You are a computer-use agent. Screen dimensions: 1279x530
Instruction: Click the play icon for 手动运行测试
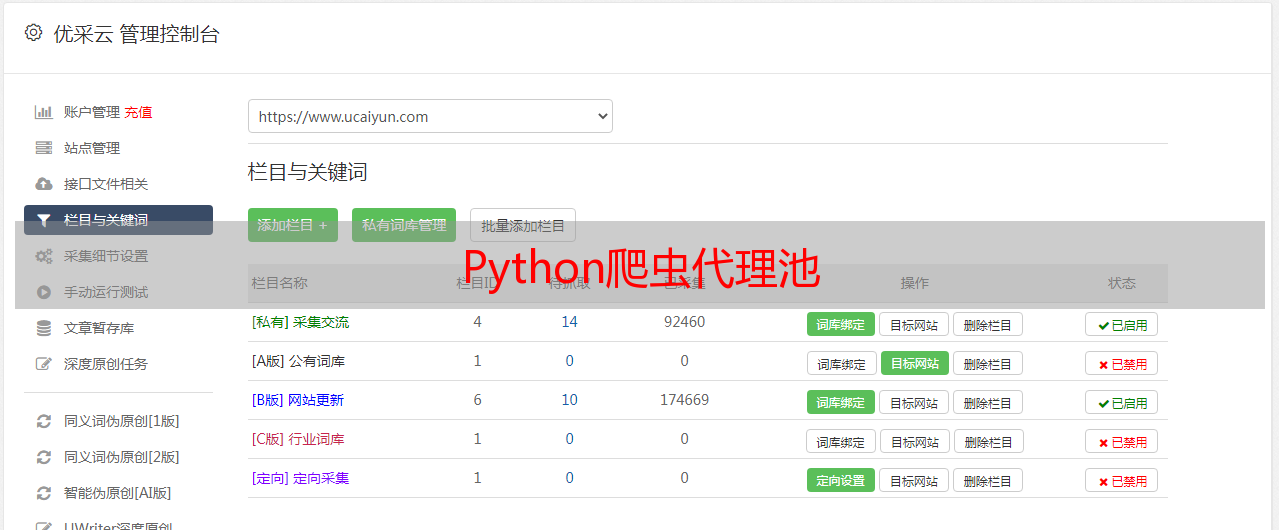click(43, 292)
